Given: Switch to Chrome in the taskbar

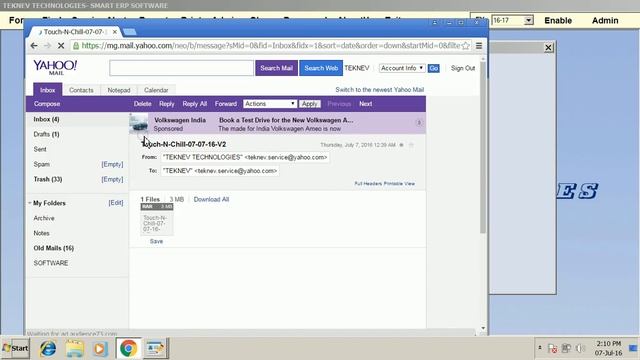Looking at the screenshot, I should click(128, 348).
